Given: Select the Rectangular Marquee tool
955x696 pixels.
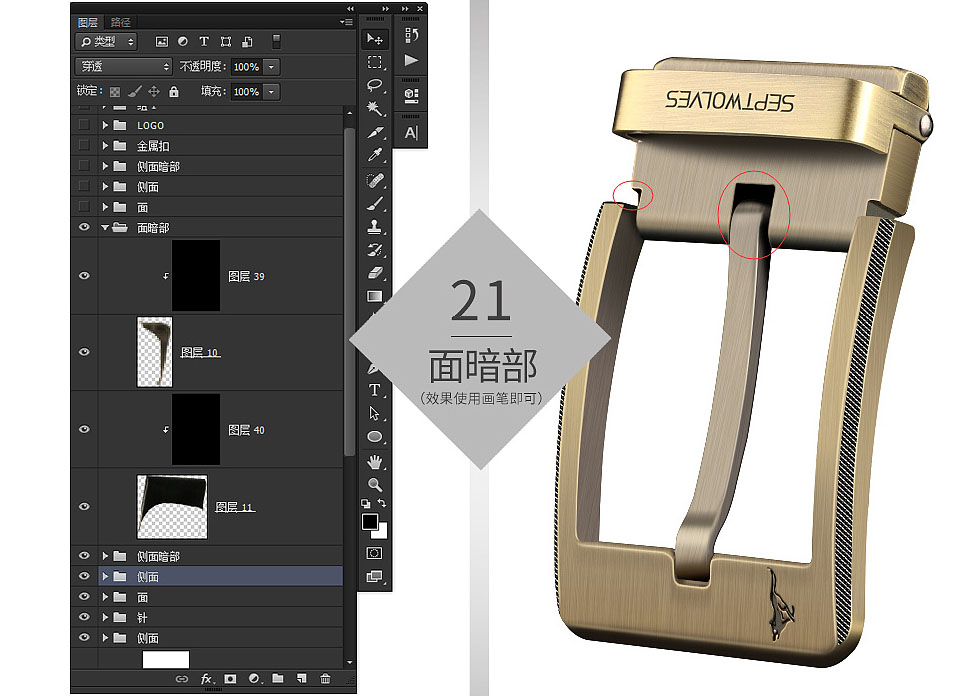Looking at the screenshot, I should [x=375, y=62].
